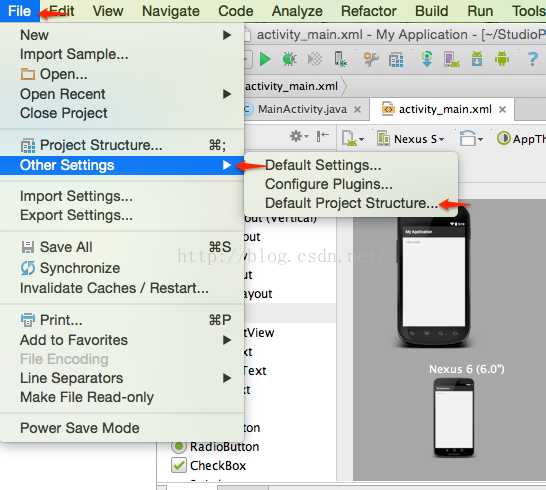Screen dimensions: 546x490
Task: Click the Debug bug icon
Action: click(x=289, y=59)
